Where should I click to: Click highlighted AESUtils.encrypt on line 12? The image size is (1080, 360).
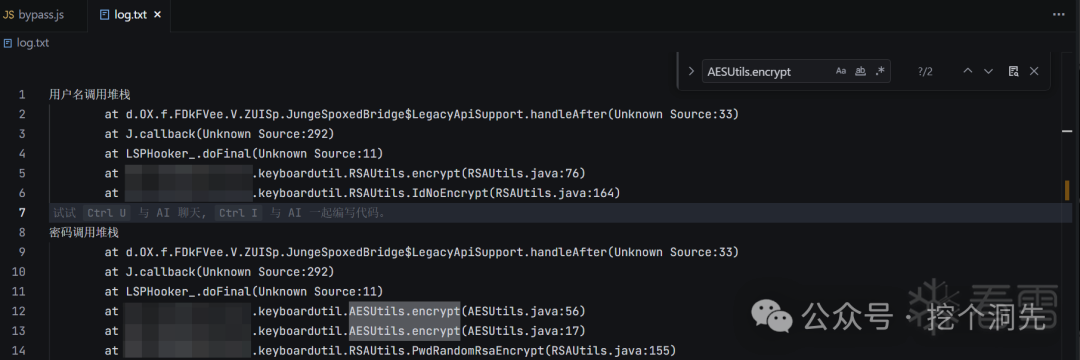click(404, 311)
